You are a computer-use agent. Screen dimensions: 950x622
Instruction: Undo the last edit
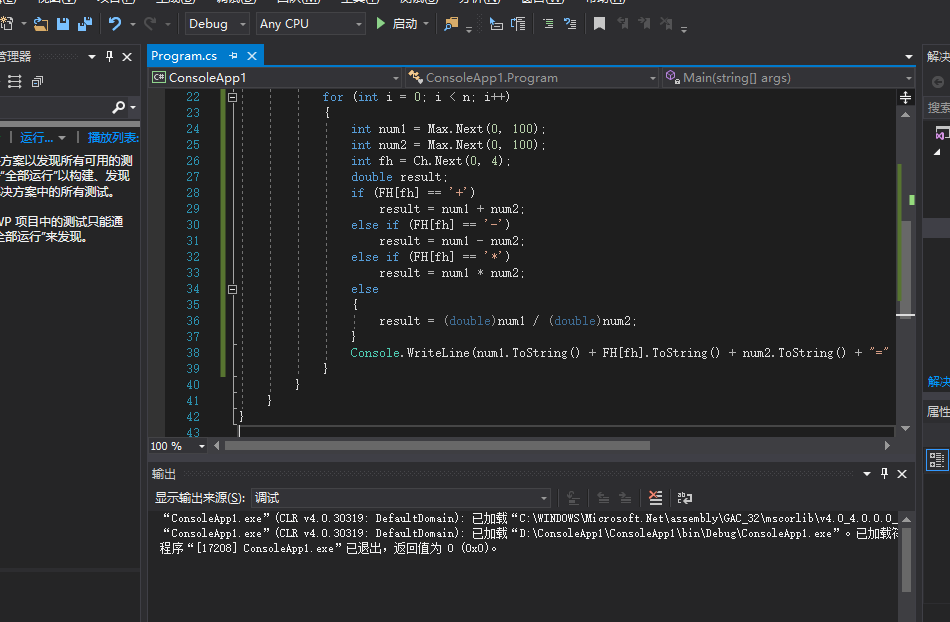click(x=115, y=24)
